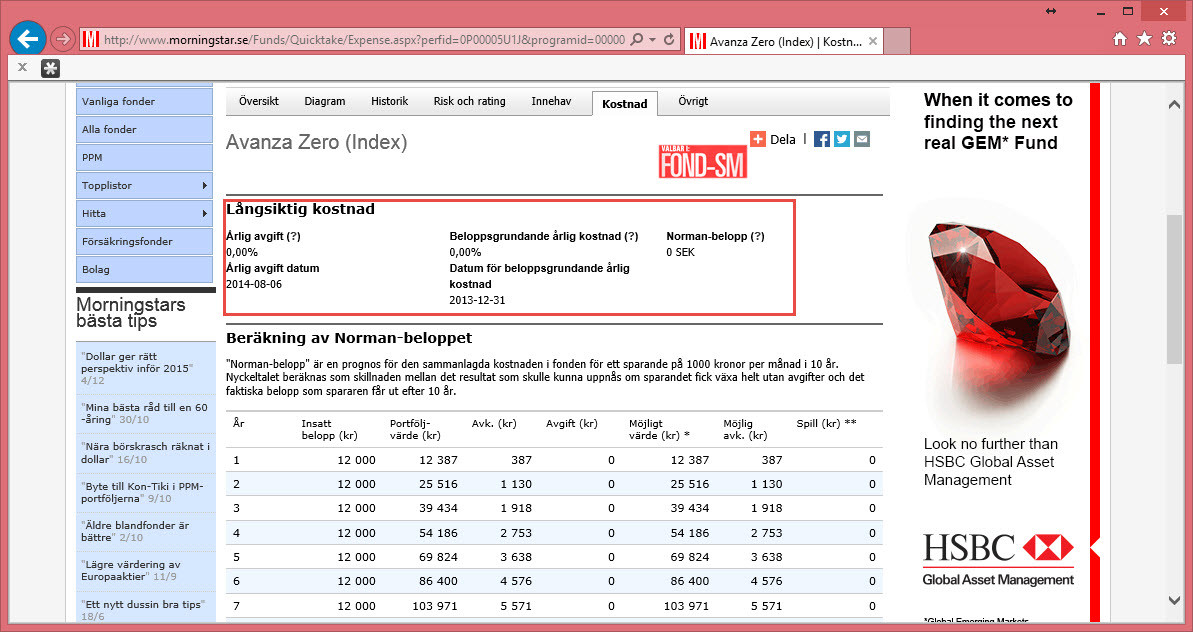
Task: Open the Risk och rating tab
Action: click(469, 102)
